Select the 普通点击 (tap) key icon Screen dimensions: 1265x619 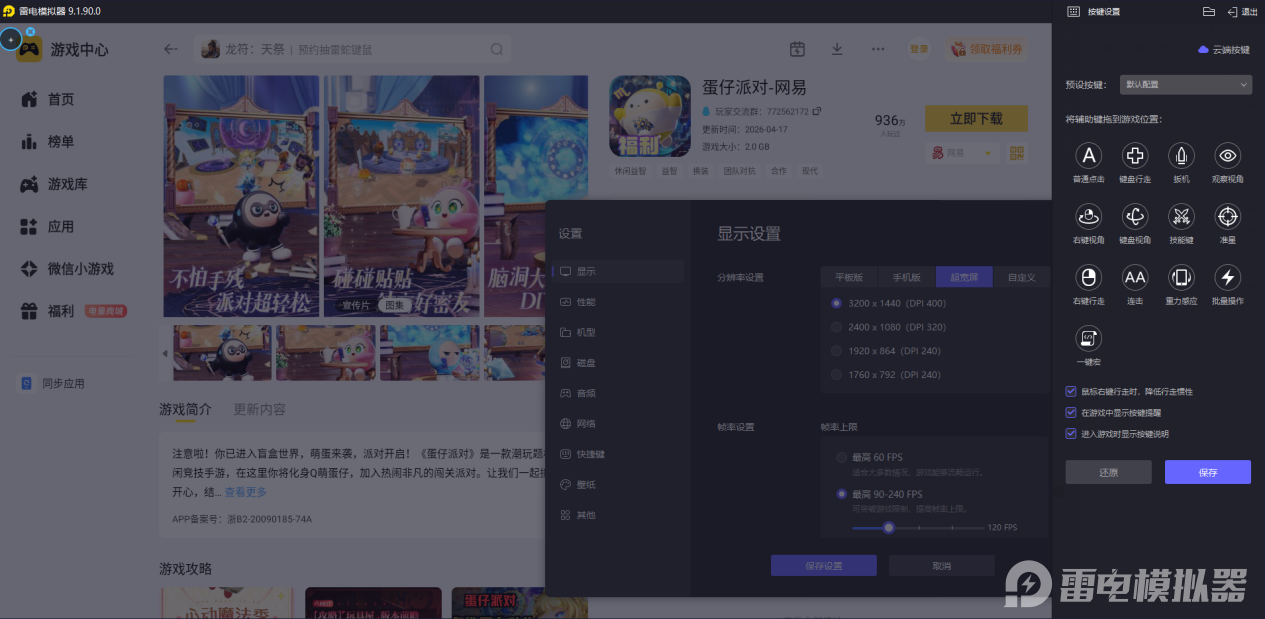[1088, 155]
